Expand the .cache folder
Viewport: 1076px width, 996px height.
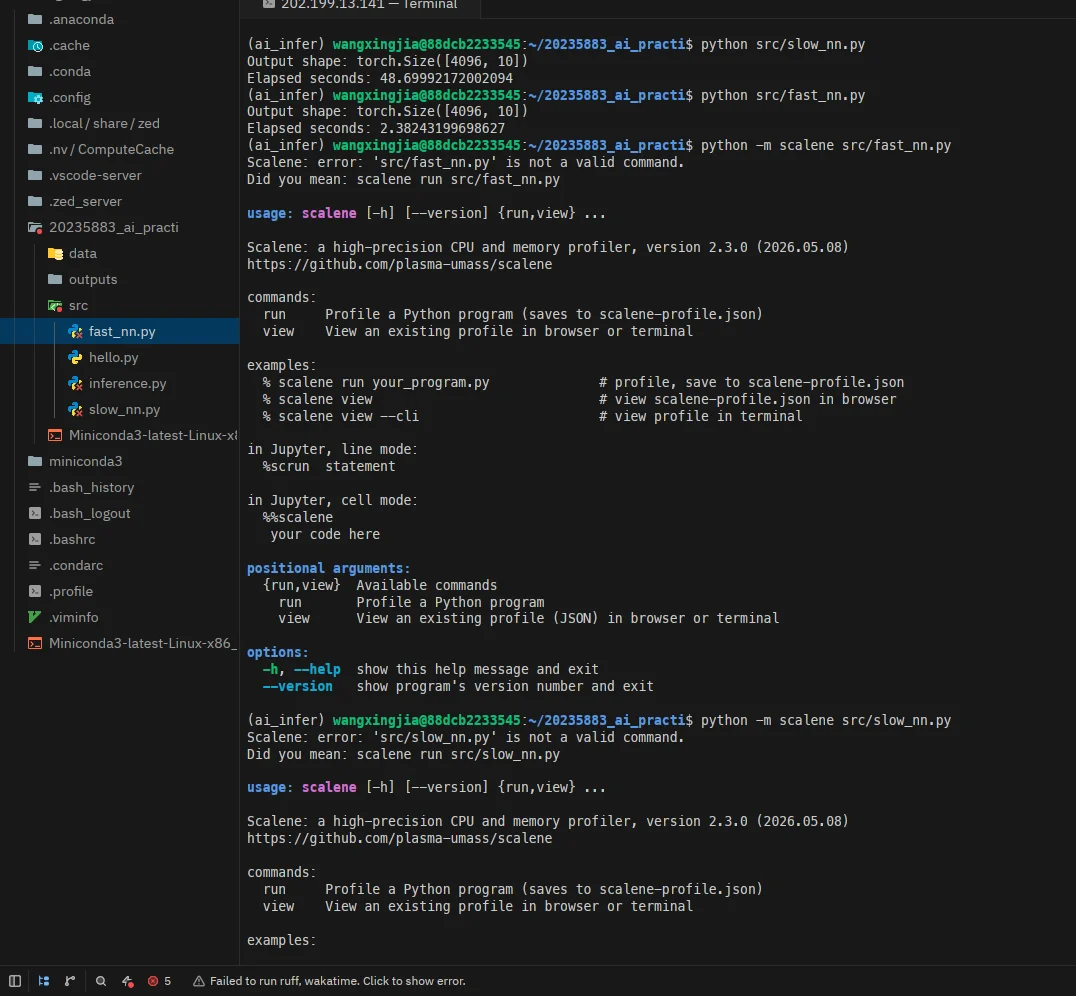pyautogui.click(x=119, y=45)
